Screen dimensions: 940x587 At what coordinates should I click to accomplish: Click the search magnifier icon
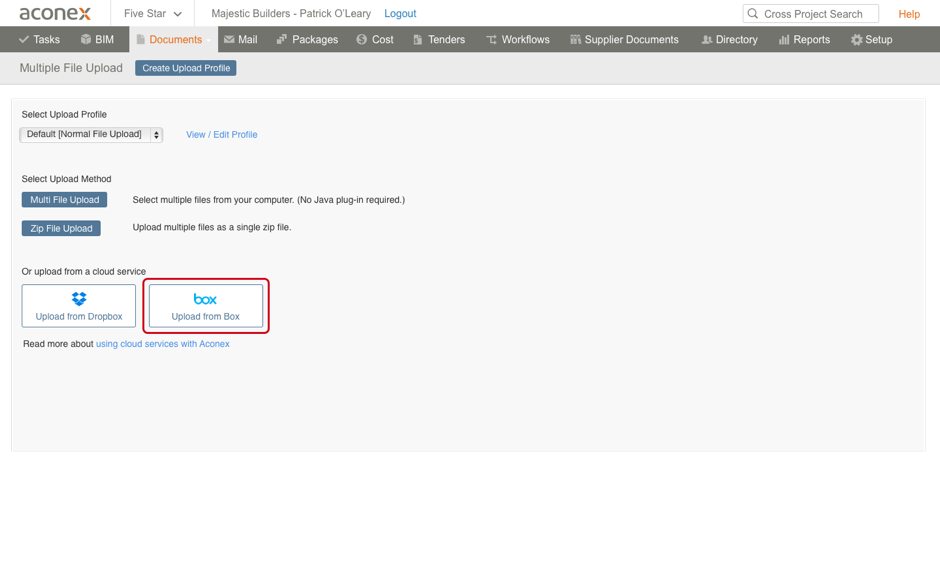(753, 13)
